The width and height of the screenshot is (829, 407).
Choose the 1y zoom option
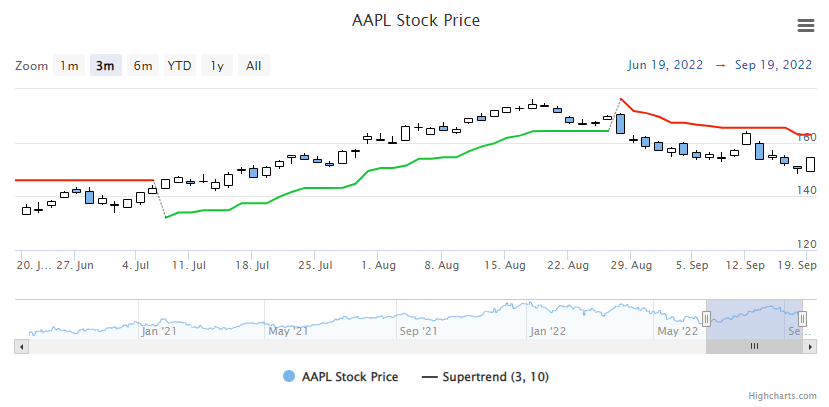pos(216,66)
